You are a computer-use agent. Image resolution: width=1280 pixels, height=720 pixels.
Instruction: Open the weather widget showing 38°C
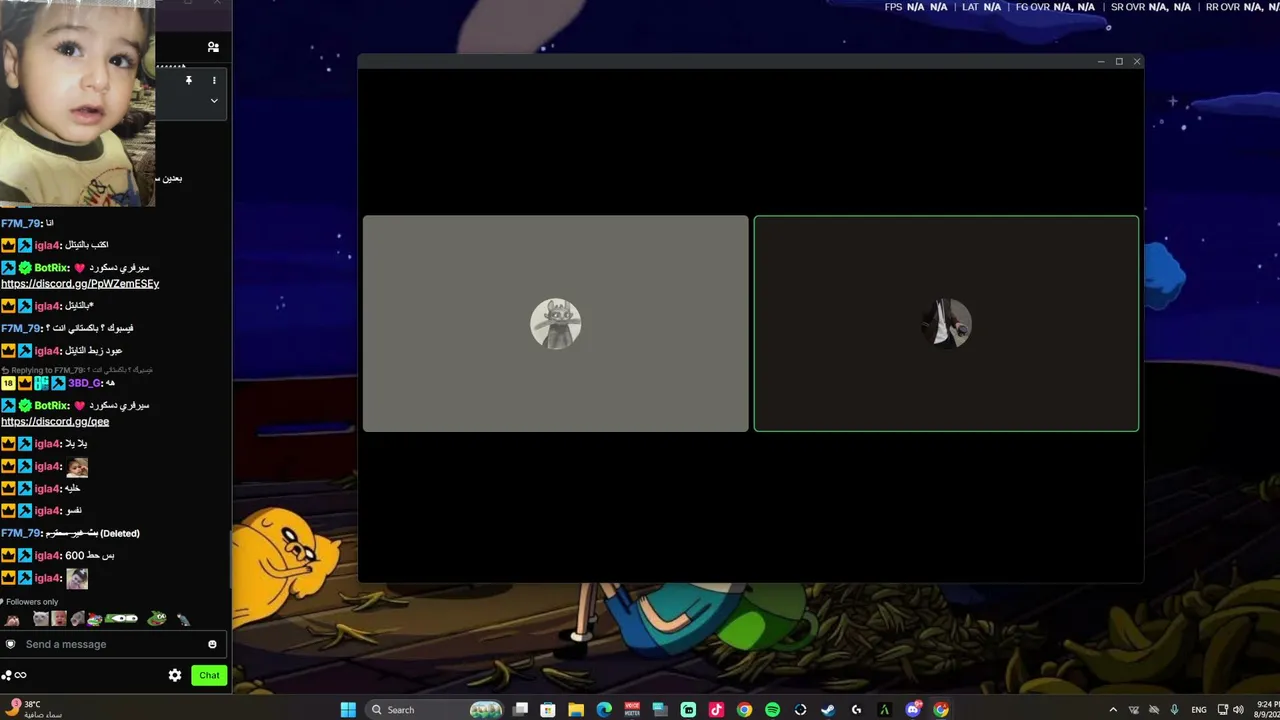[32, 709]
